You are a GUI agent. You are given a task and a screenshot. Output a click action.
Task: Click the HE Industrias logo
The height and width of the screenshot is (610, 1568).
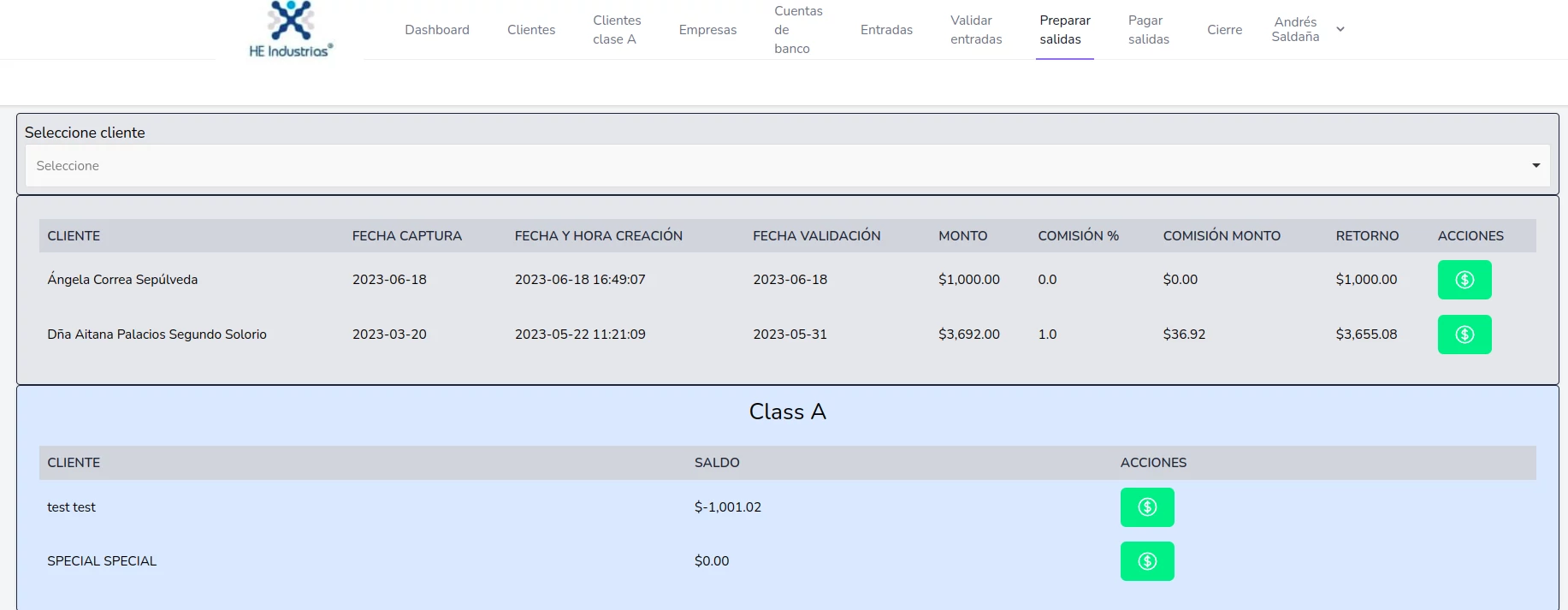(291, 30)
